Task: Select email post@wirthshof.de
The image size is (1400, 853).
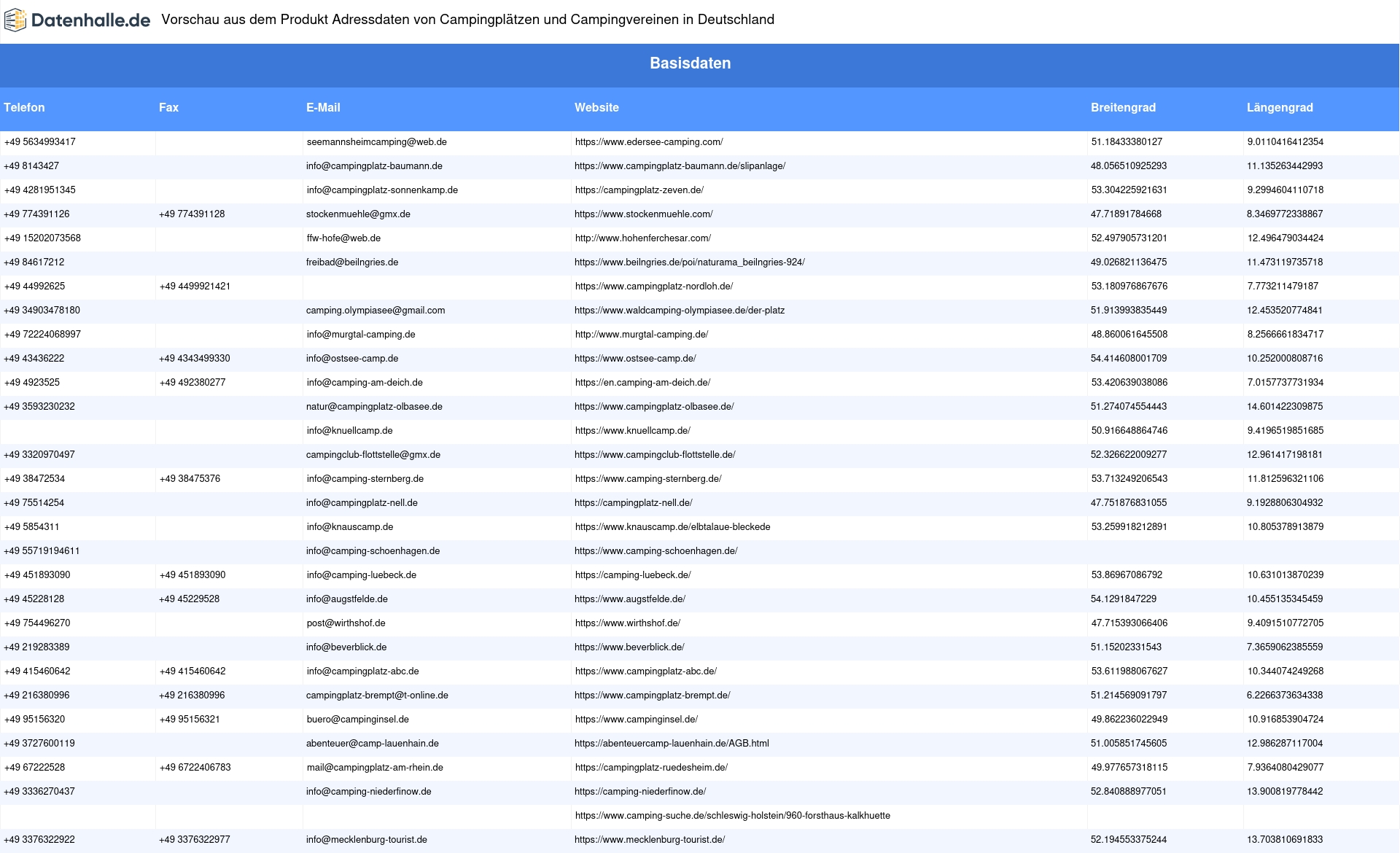Action: (x=346, y=623)
